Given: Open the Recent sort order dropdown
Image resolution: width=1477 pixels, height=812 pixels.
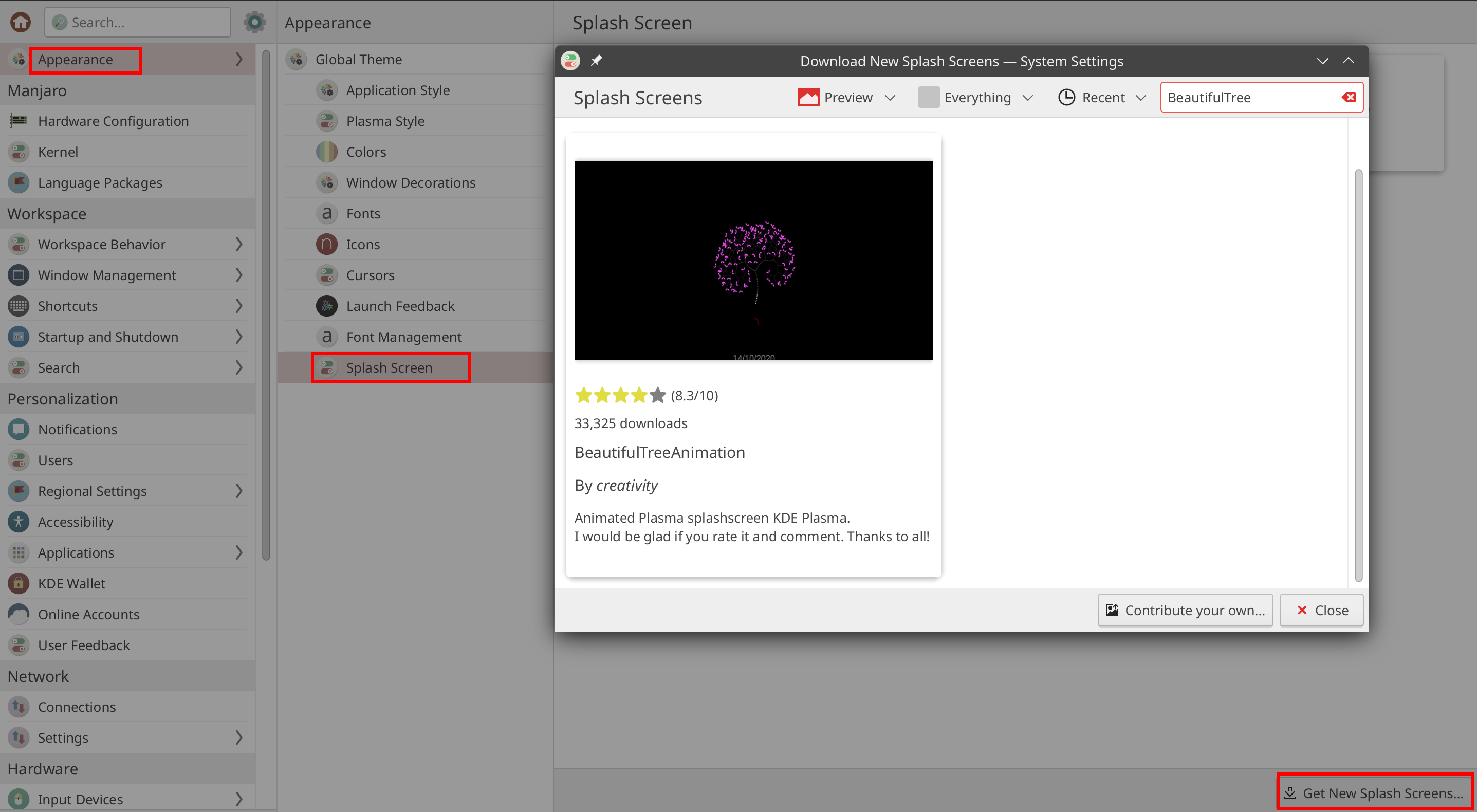Looking at the screenshot, I should [x=1102, y=98].
